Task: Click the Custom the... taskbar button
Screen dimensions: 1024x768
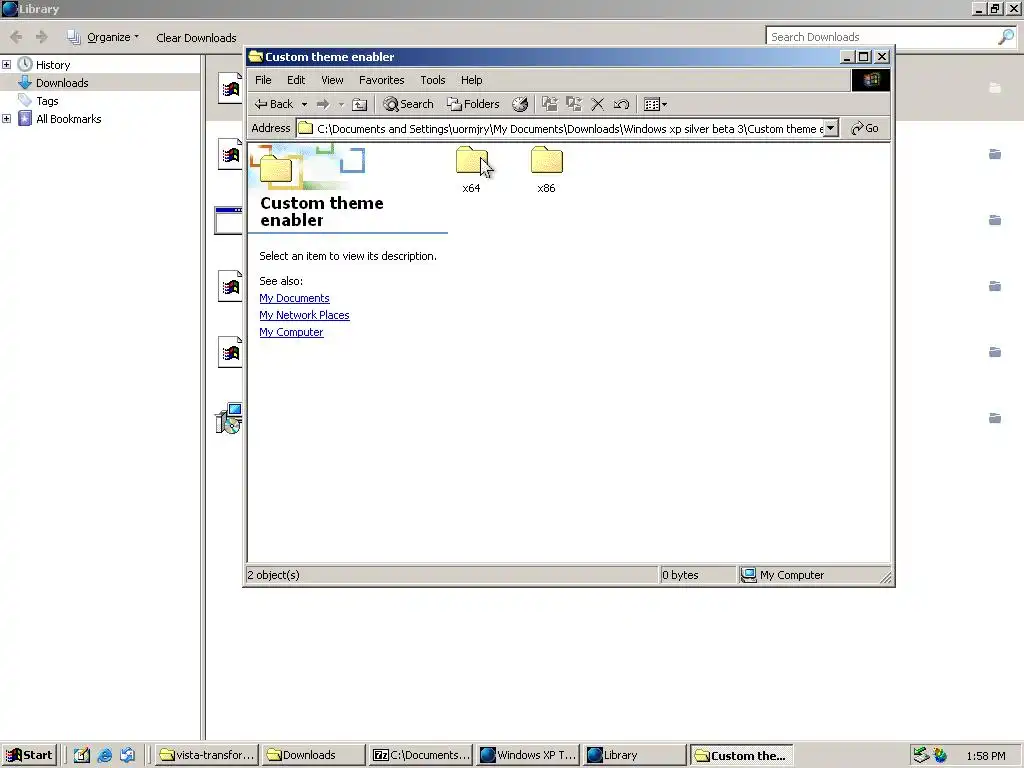Action: click(743, 756)
